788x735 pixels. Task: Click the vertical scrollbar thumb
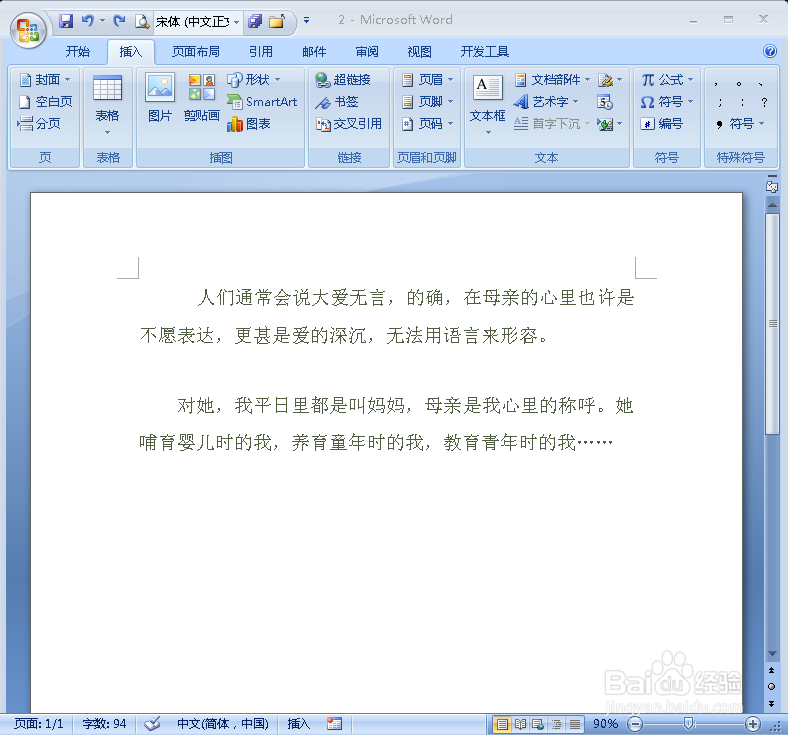click(x=772, y=324)
